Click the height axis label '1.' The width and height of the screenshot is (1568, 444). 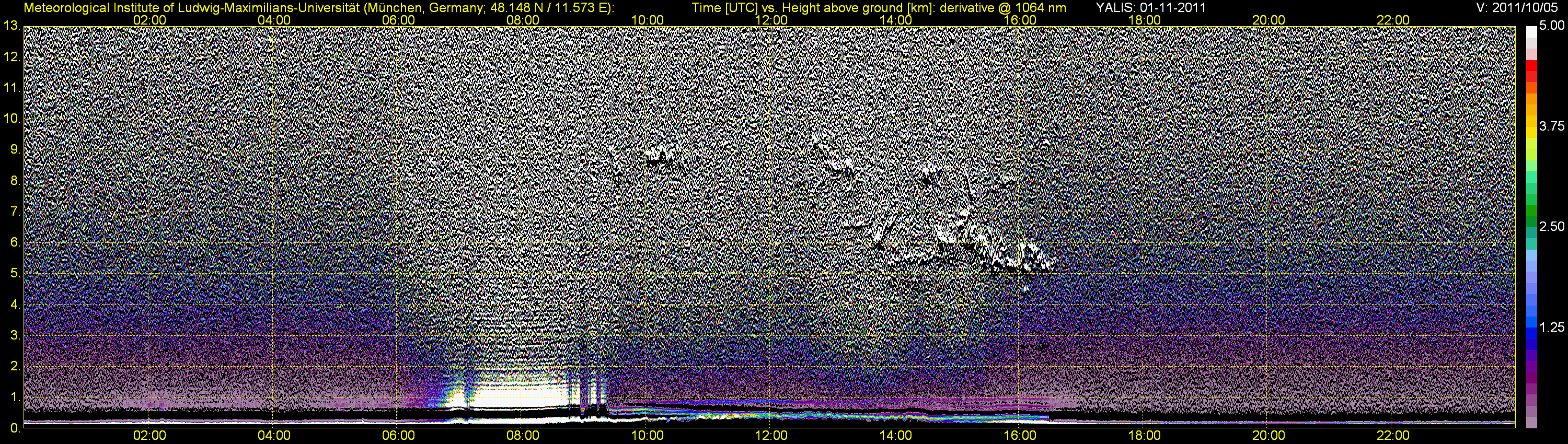(15, 397)
